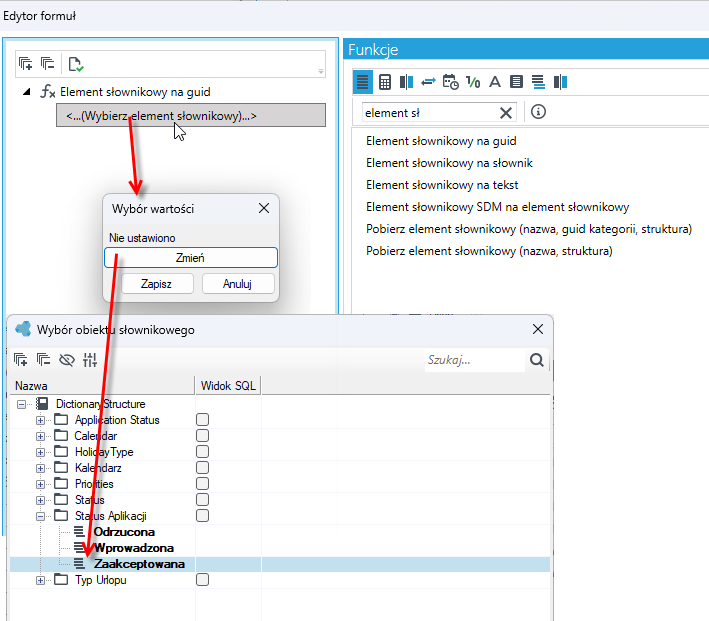The width and height of the screenshot is (709, 621).
Task: Check the Widok SQL box for Status Aplikacji
Action: coord(203,516)
